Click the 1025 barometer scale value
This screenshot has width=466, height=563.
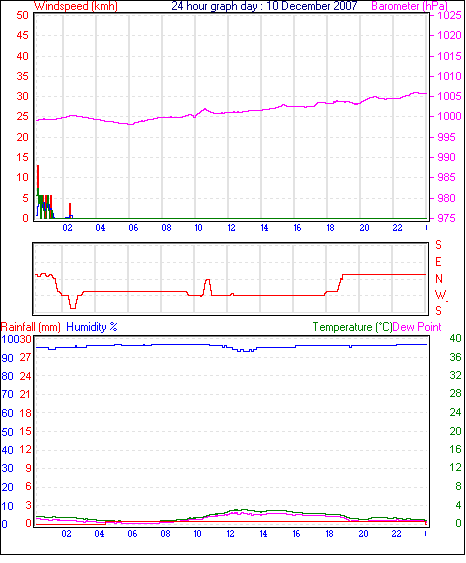tap(449, 15)
